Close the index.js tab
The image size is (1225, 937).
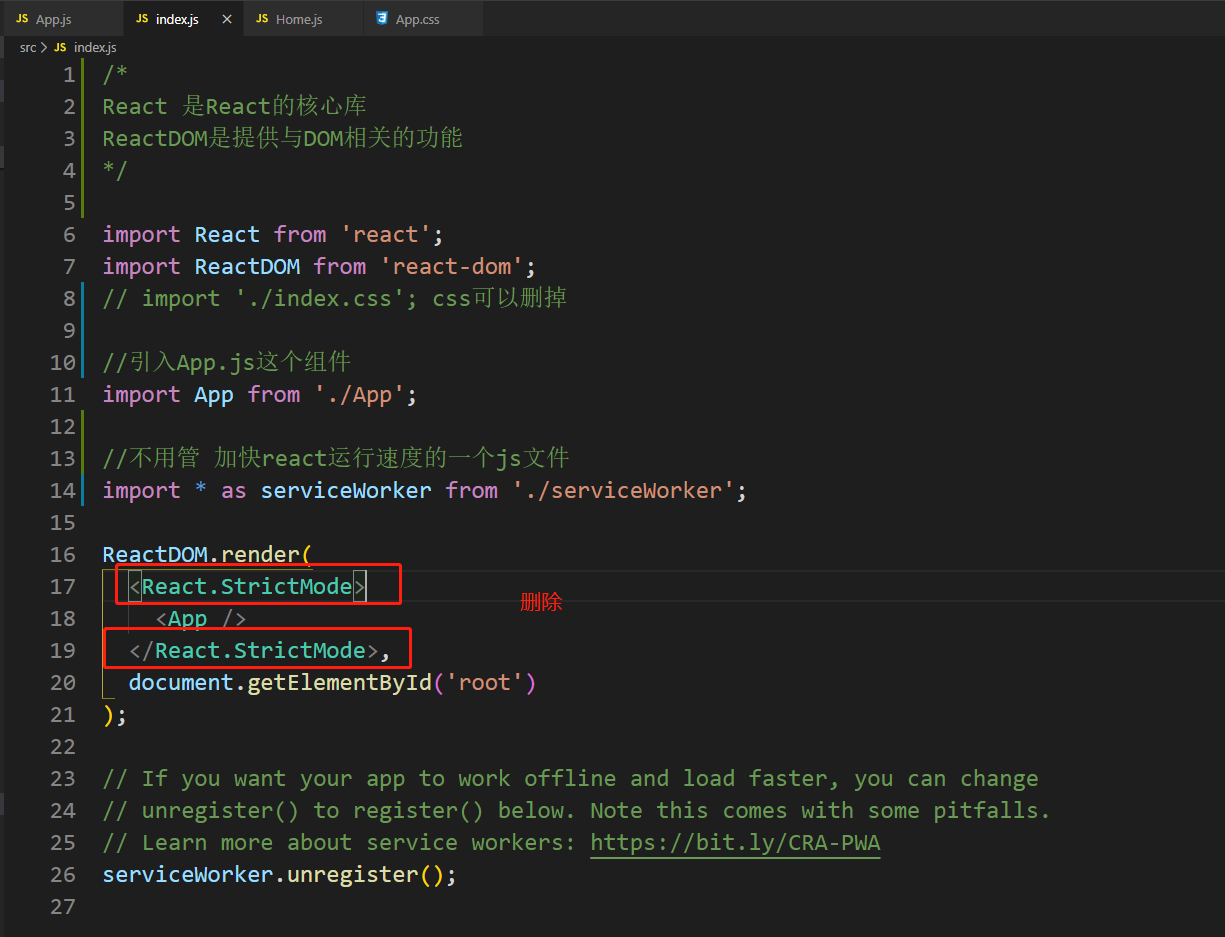click(x=227, y=19)
